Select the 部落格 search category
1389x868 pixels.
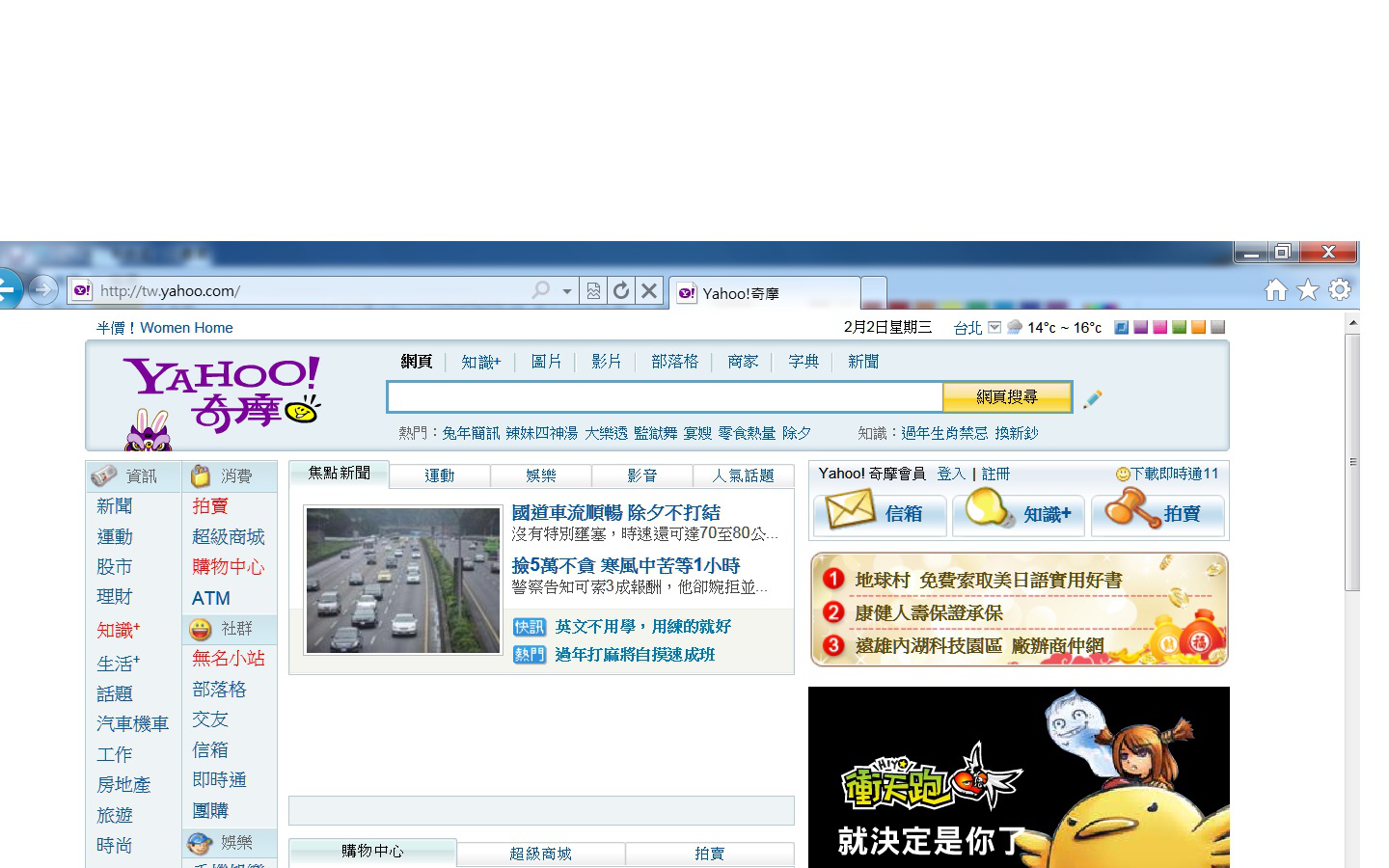point(674,362)
